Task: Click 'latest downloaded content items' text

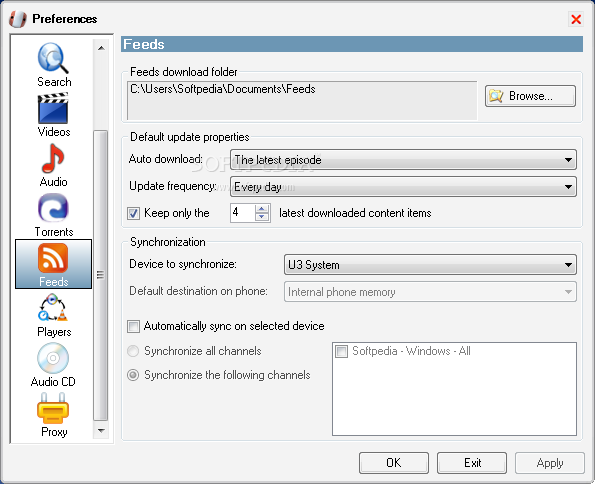Action: point(355,213)
